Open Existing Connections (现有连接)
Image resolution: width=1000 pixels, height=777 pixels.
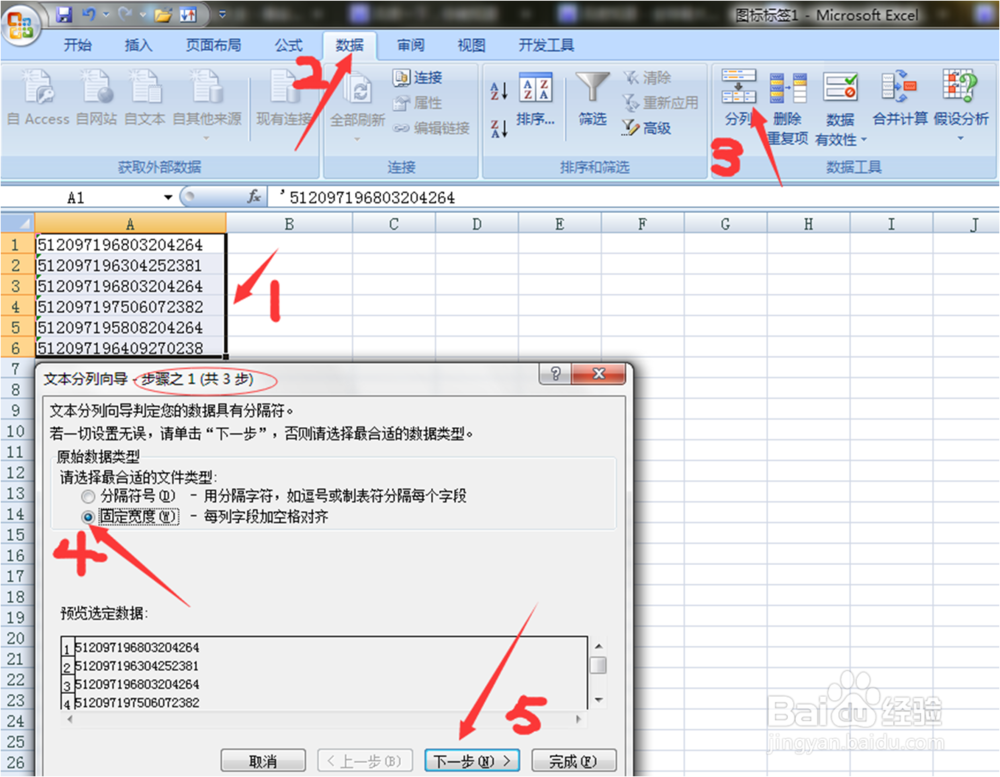click(284, 98)
